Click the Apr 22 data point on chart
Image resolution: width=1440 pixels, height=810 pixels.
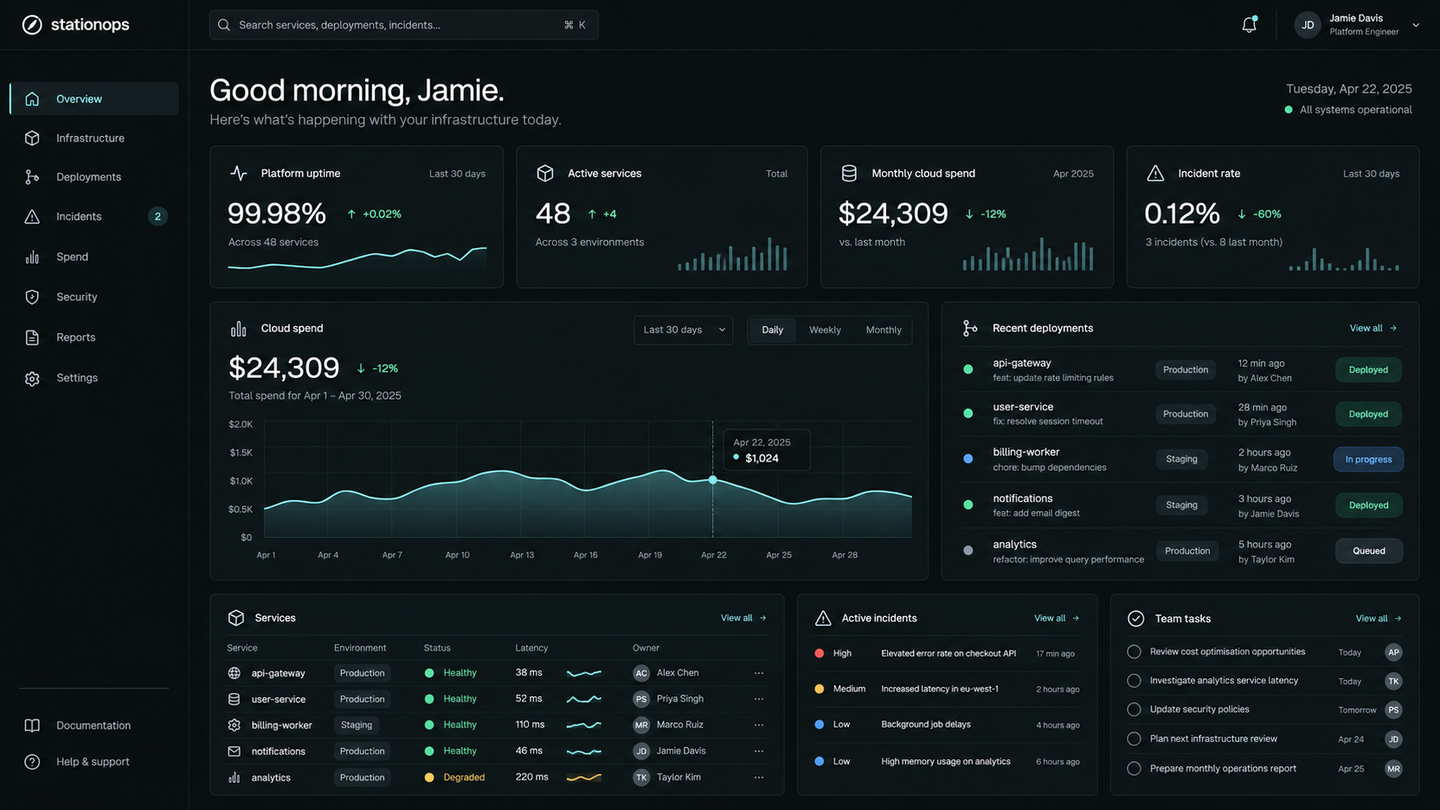pyautogui.click(x=713, y=480)
